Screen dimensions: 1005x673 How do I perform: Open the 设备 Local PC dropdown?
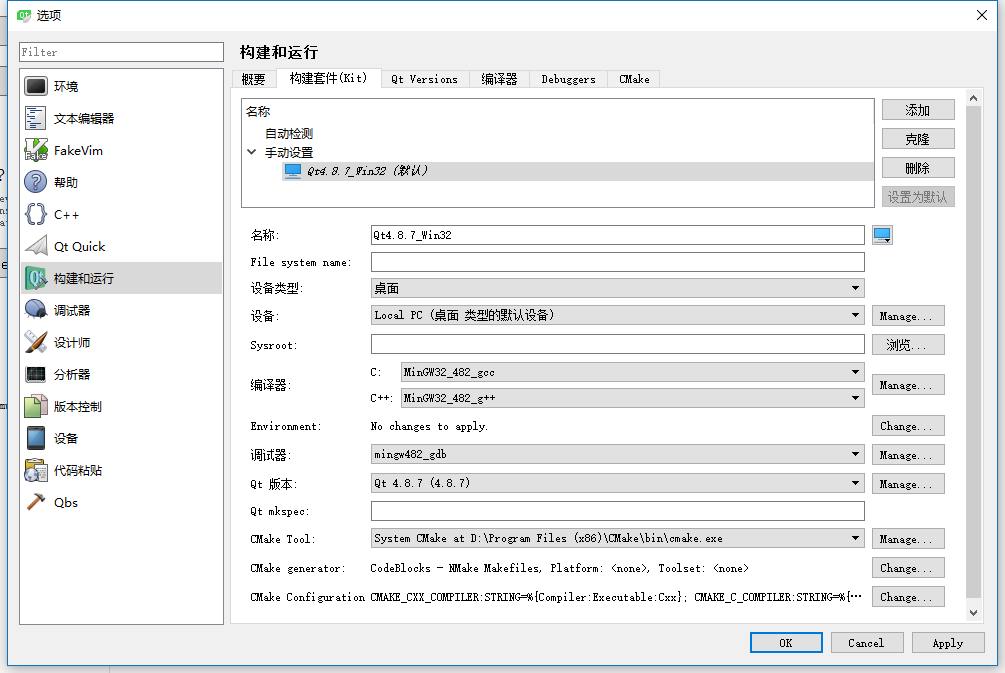(x=617, y=315)
